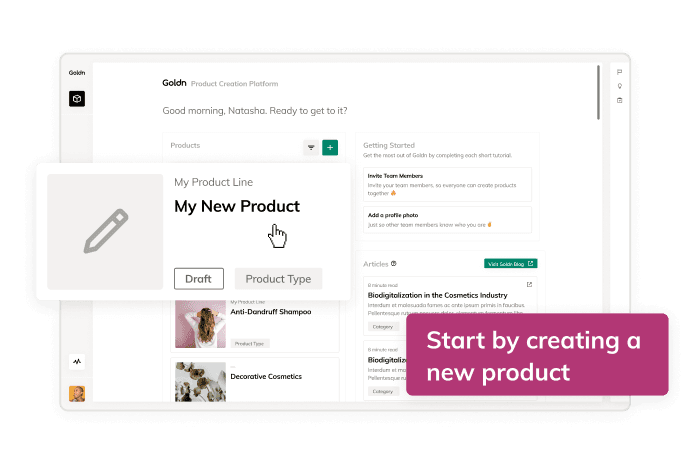This screenshot has height=465, width=690.
Task: Click the green plus add product button
Action: click(x=330, y=147)
